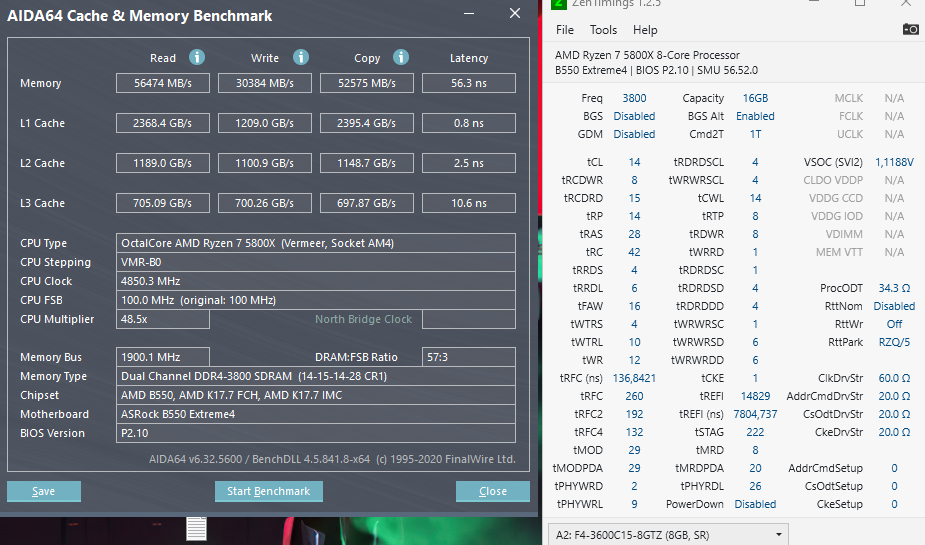
Task: Click the L2 Cache latency 2.5 ns value
Action: (469, 163)
